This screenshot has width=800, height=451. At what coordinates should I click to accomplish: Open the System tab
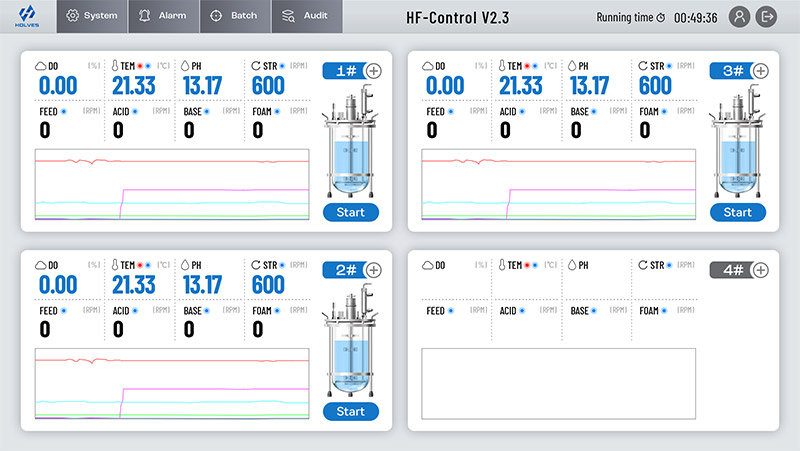[91, 16]
